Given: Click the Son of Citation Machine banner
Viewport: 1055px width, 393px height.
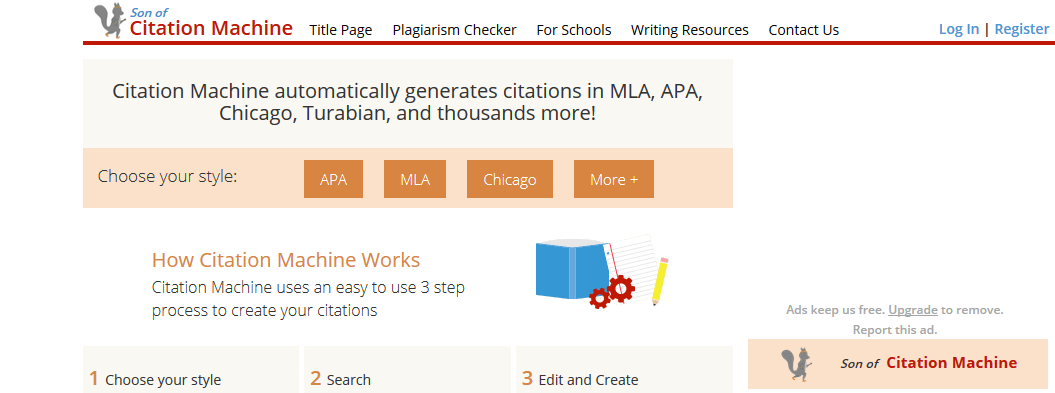Looking at the screenshot, I should [901, 364].
